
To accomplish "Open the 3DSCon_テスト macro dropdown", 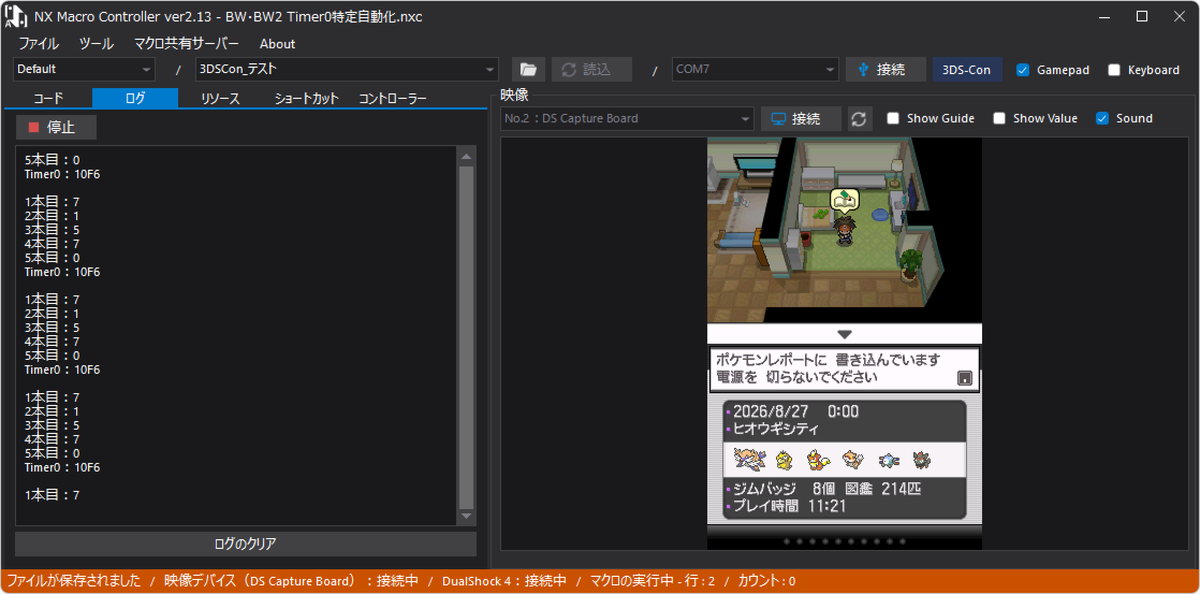I will click(347, 69).
